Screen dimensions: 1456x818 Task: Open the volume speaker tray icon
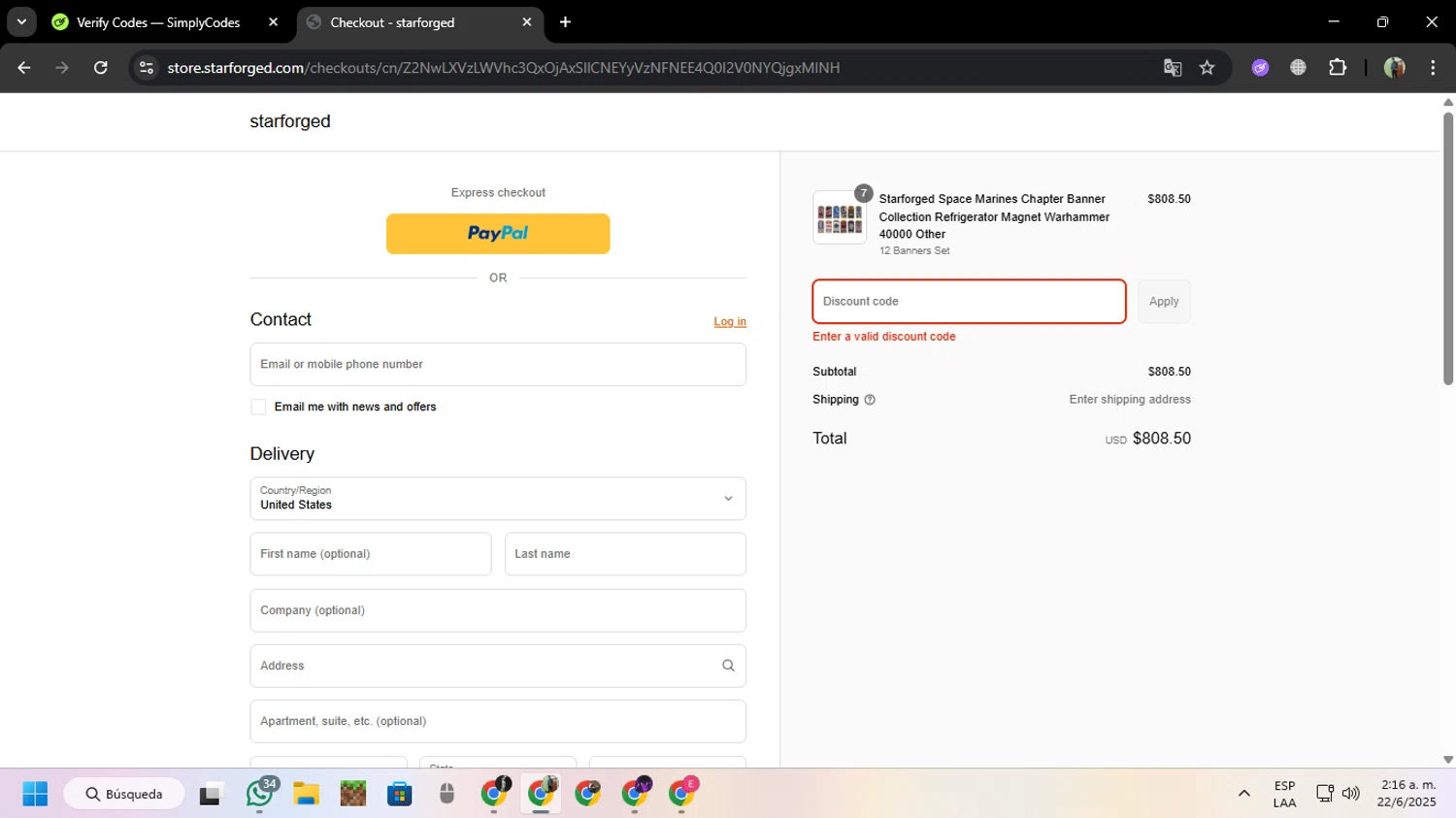click(x=1351, y=794)
